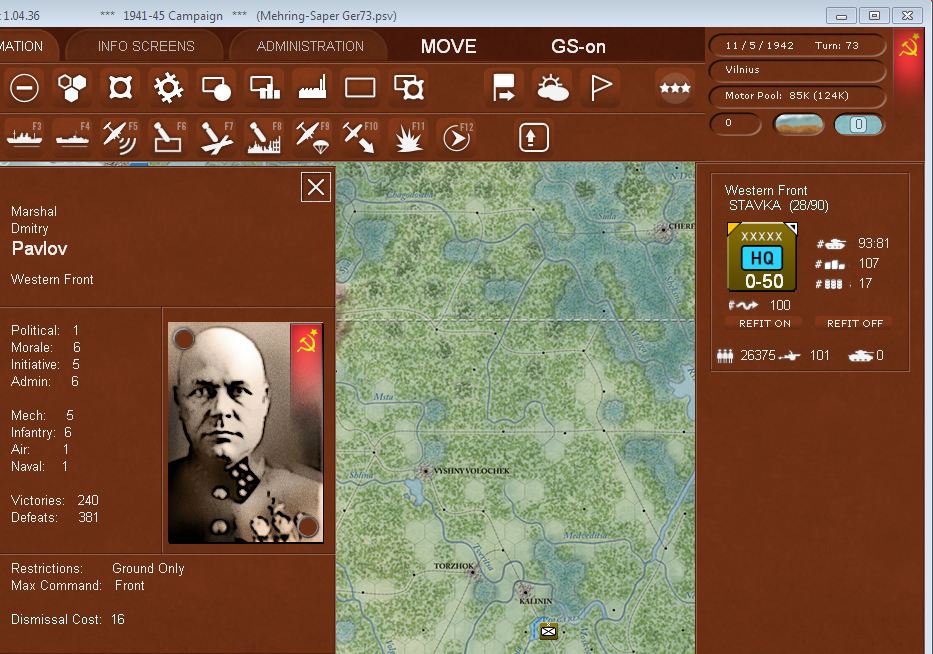Click the Western Front title in unit panel
This screenshot has height=654, width=933.
coord(766,190)
